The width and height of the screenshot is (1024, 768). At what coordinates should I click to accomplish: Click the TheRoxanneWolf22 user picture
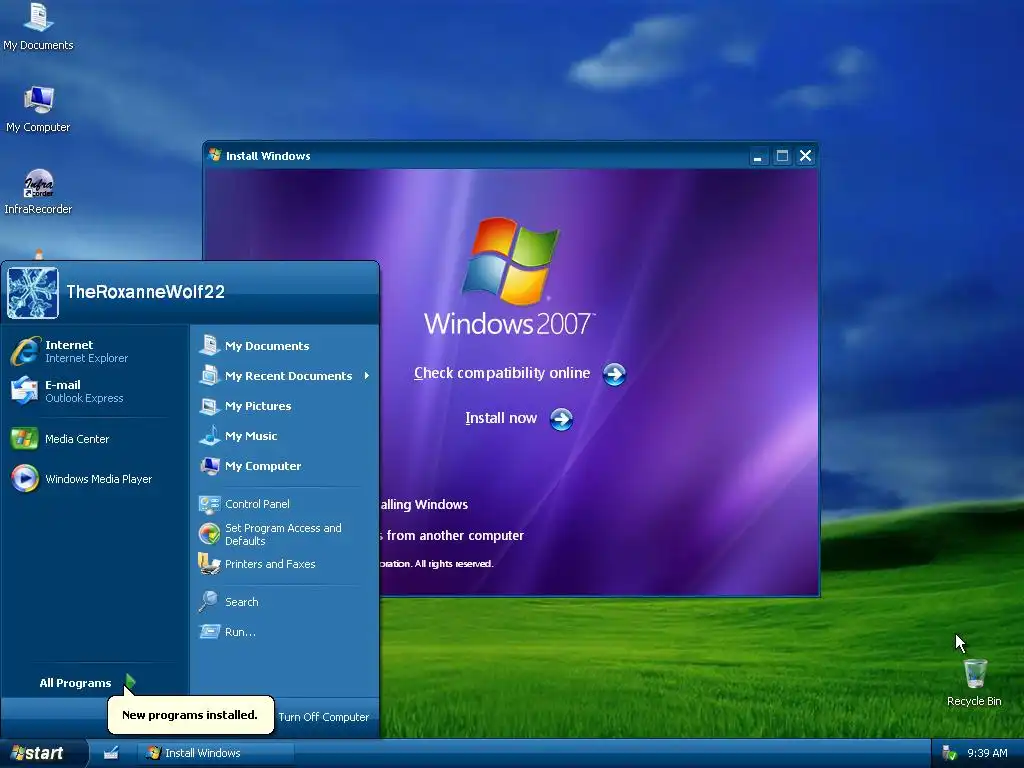click(33, 293)
